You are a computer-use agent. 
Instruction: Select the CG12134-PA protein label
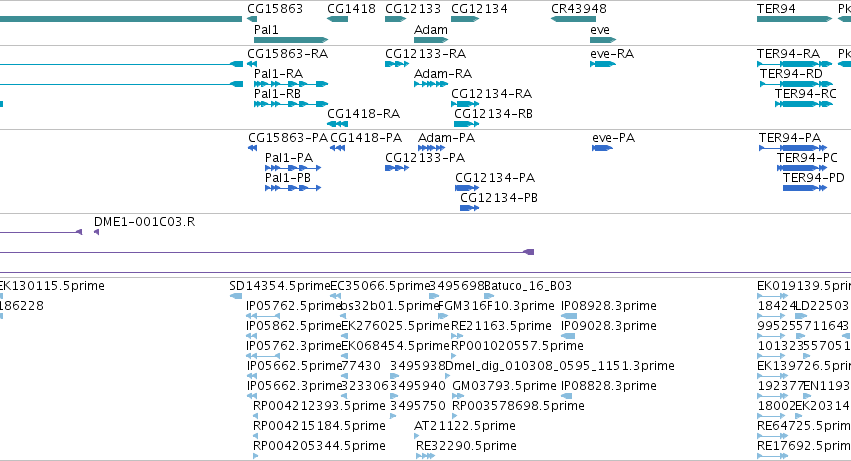(495, 178)
